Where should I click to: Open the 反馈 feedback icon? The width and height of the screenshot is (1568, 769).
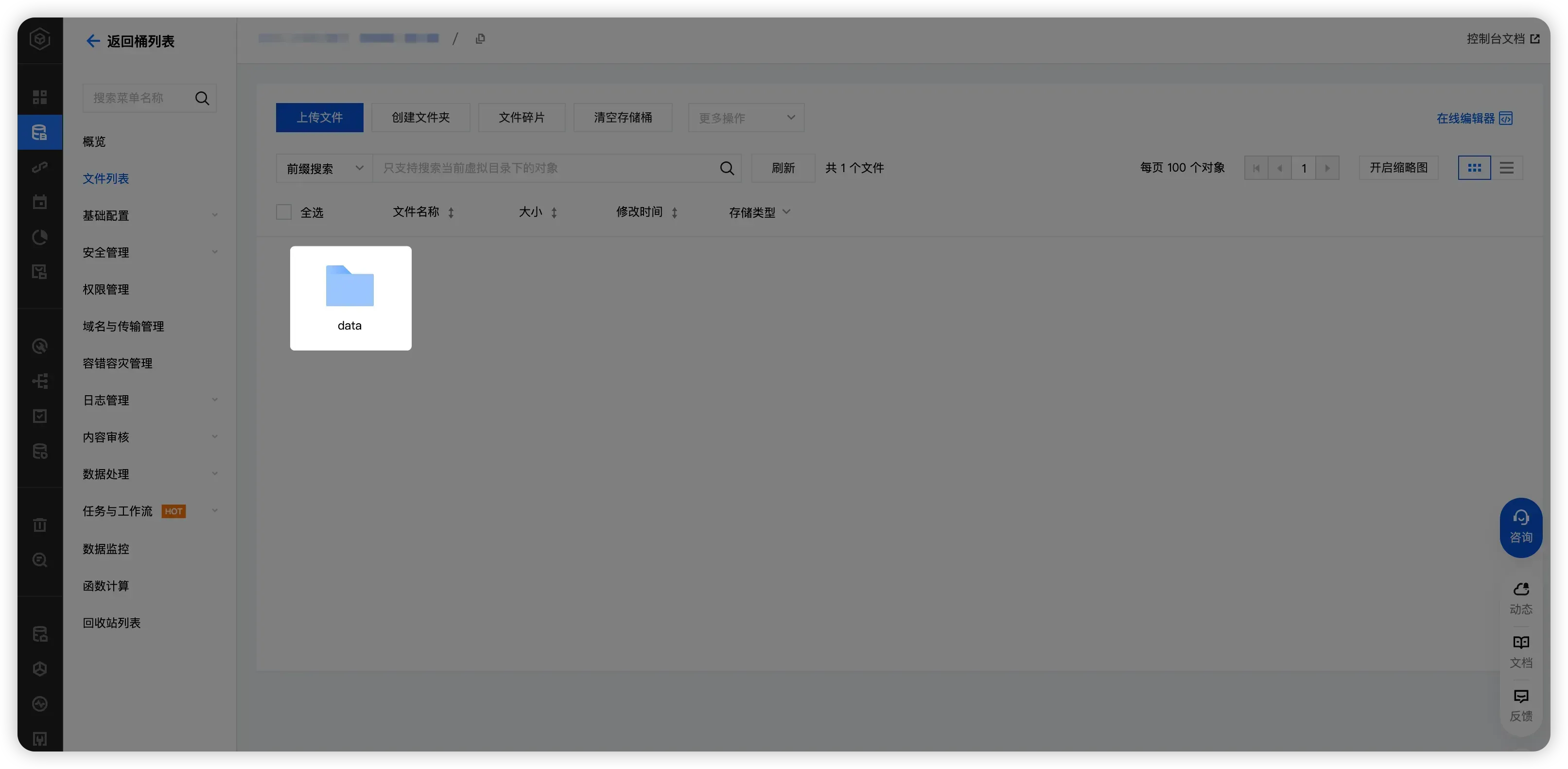click(x=1520, y=704)
